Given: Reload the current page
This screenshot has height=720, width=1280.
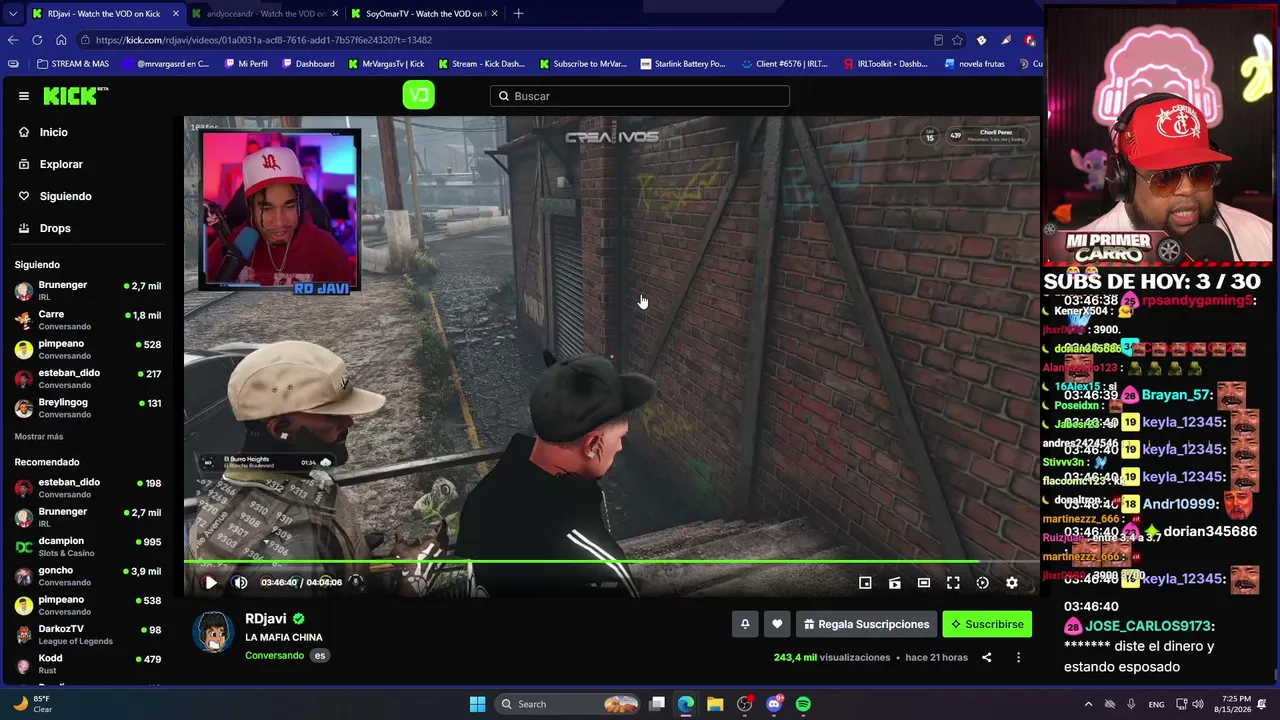Looking at the screenshot, I should pyautogui.click(x=37, y=40).
